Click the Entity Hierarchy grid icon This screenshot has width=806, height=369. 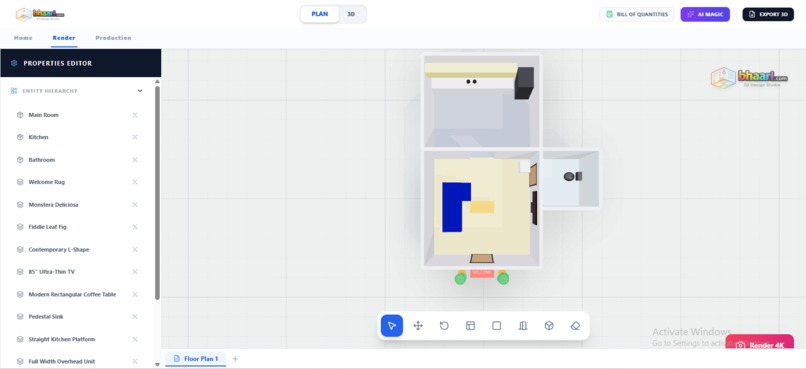(14, 91)
